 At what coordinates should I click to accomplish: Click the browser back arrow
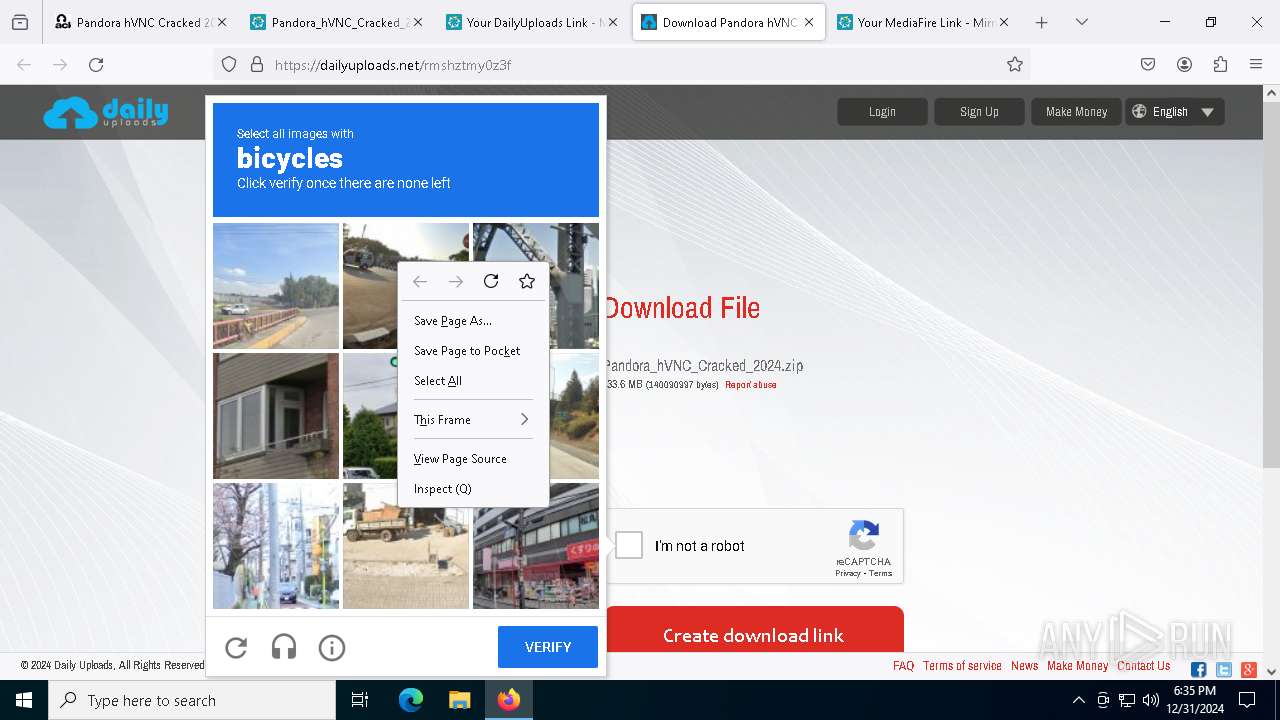pyautogui.click(x=24, y=64)
